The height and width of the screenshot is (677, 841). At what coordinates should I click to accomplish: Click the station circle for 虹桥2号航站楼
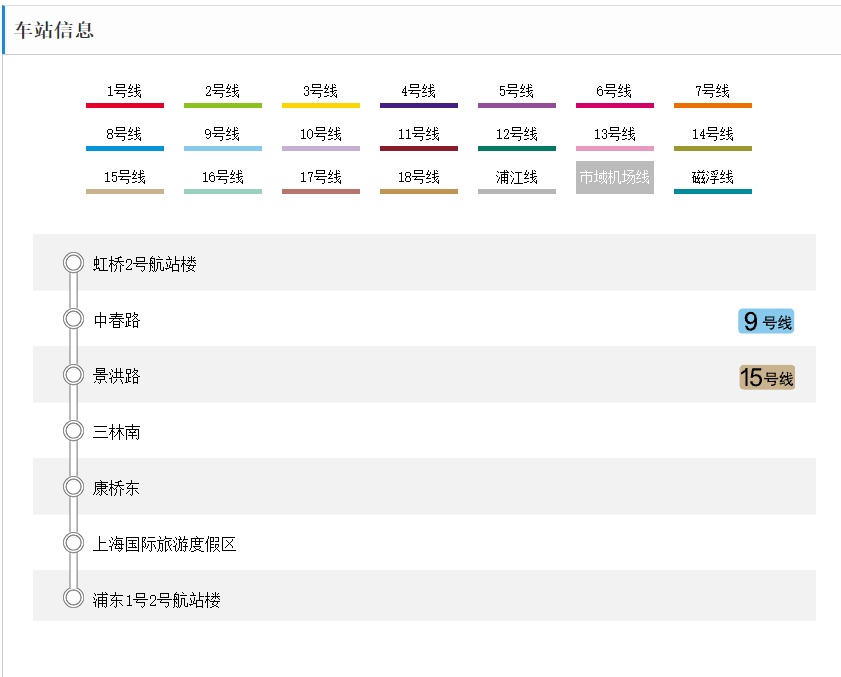click(73, 263)
